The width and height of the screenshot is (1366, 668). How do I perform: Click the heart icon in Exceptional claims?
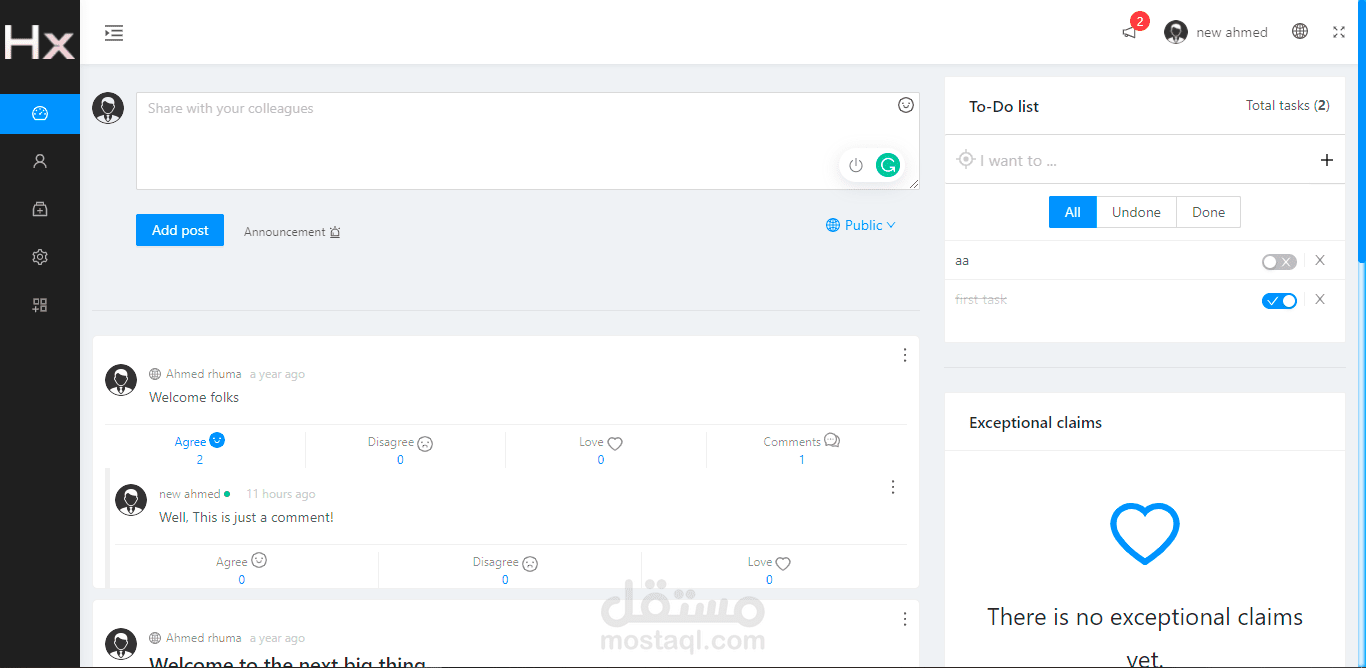(1145, 533)
